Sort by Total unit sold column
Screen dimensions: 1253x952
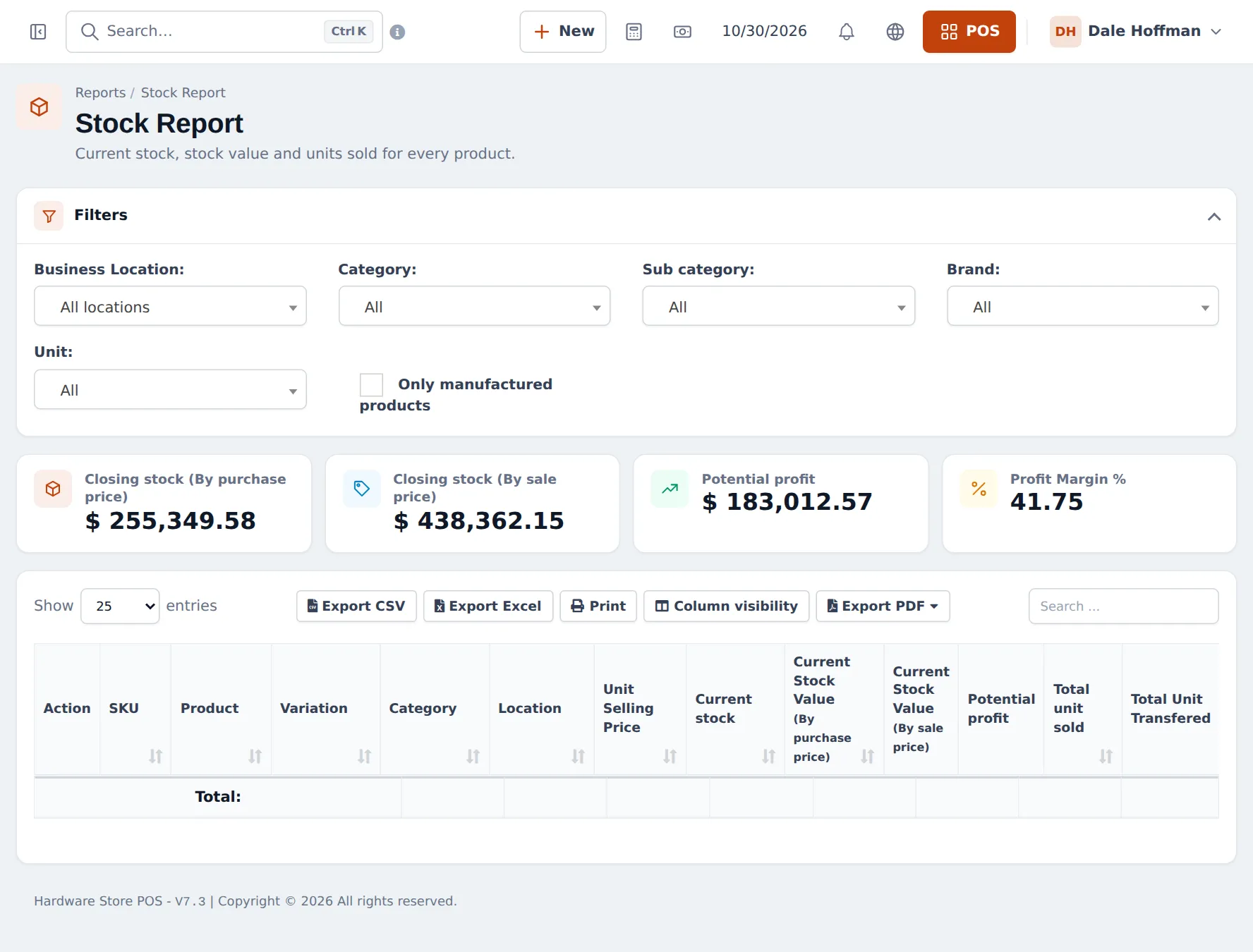[x=1083, y=709]
